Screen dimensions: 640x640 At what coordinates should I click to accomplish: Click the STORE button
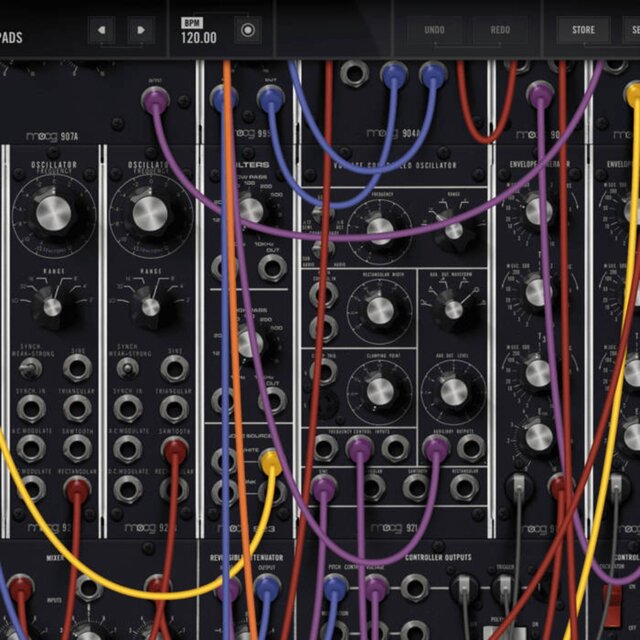[x=583, y=30]
